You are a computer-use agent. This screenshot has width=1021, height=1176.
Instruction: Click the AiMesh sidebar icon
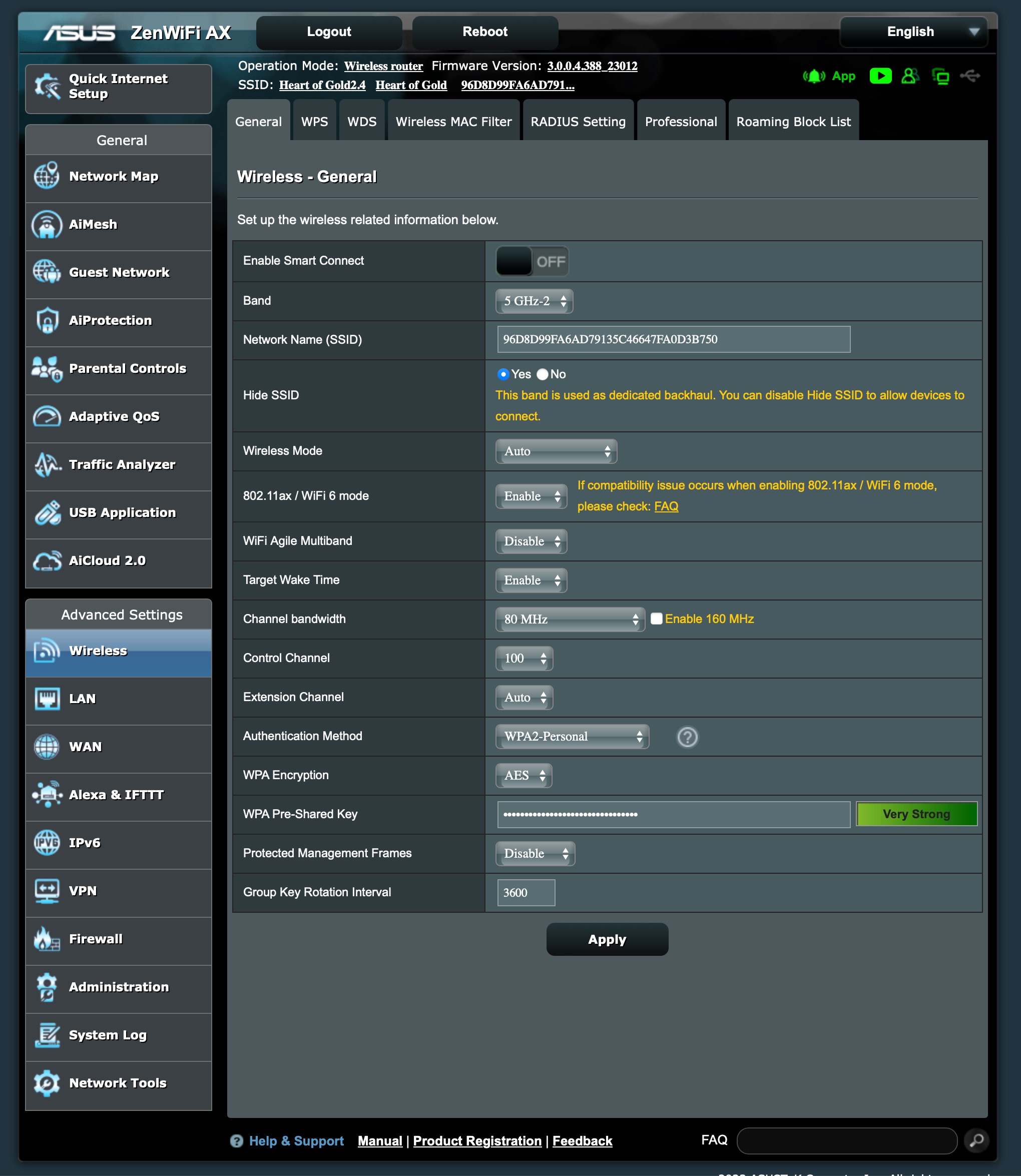point(47,225)
